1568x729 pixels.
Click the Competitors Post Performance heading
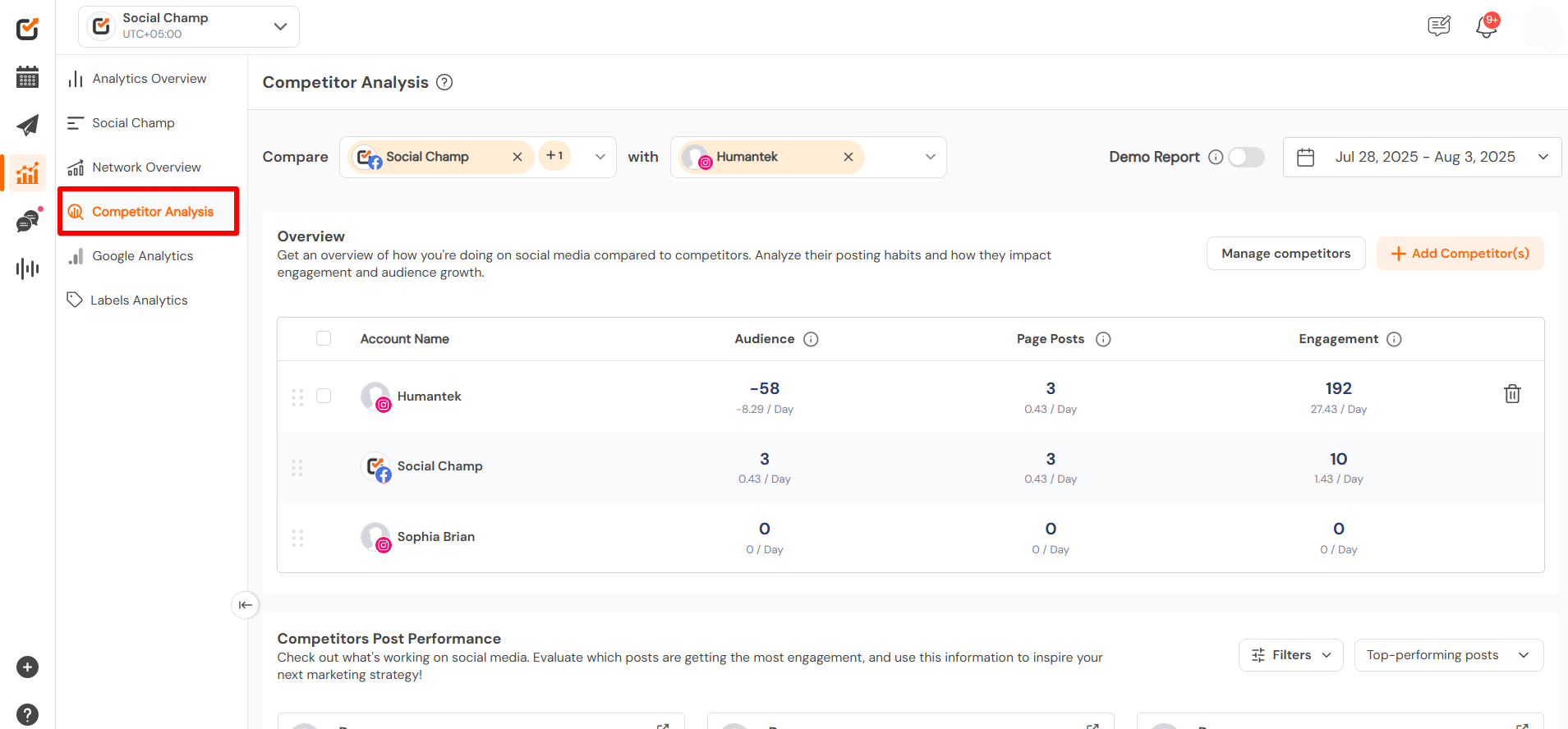click(x=389, y=639)
